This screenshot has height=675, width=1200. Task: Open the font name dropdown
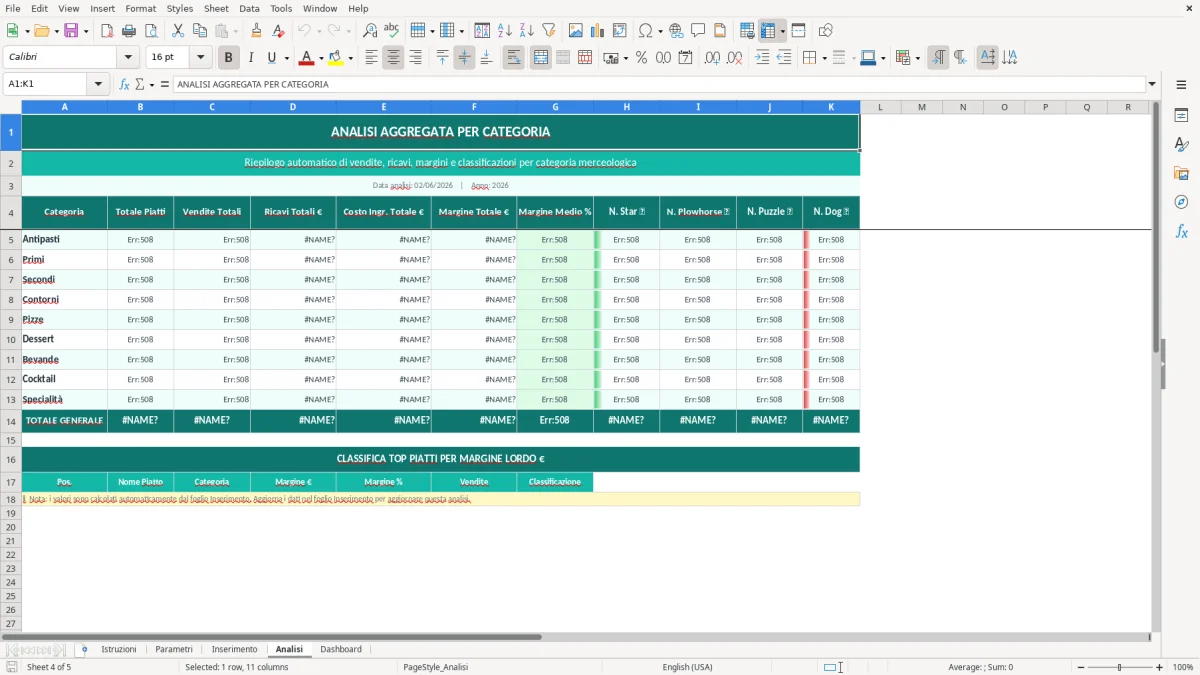(127, 58)
